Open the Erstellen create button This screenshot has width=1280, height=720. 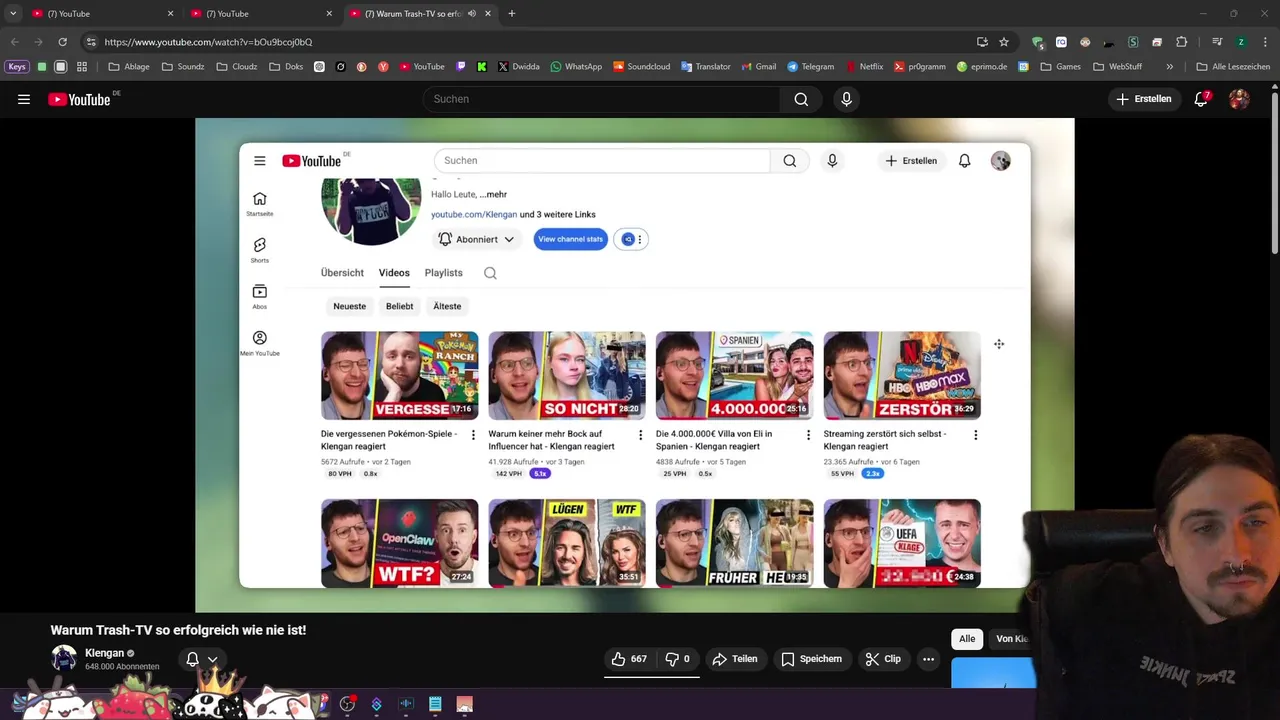pyautogui.click(x=1144, y=99)
